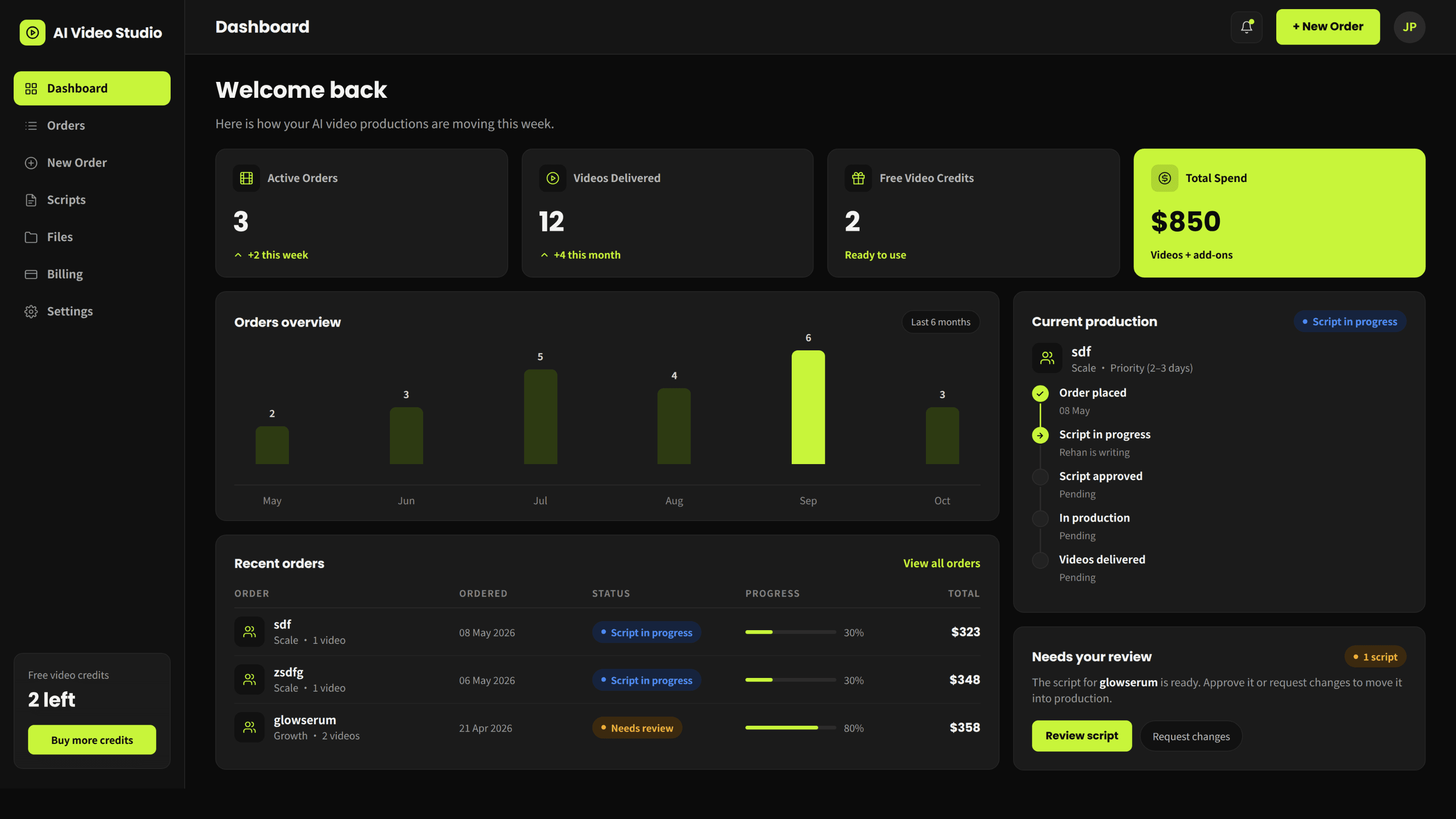Click the Jul bar in Orders overview
The height and width of the screenshot is (819, 1456).
pyautogui.click(x=541, y=417)
